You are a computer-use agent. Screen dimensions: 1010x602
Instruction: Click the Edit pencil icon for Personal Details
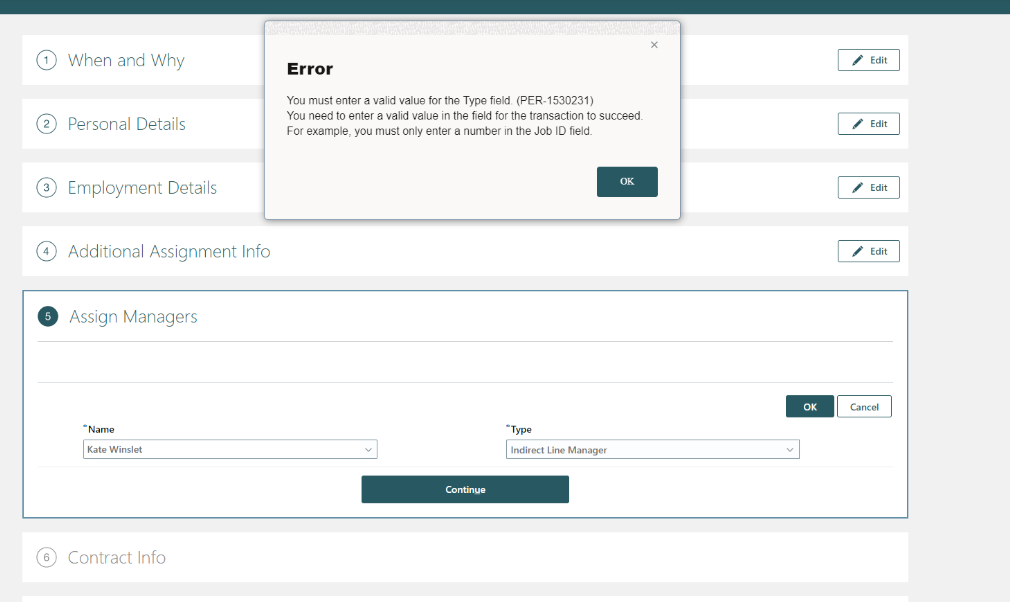pos(856,123)
